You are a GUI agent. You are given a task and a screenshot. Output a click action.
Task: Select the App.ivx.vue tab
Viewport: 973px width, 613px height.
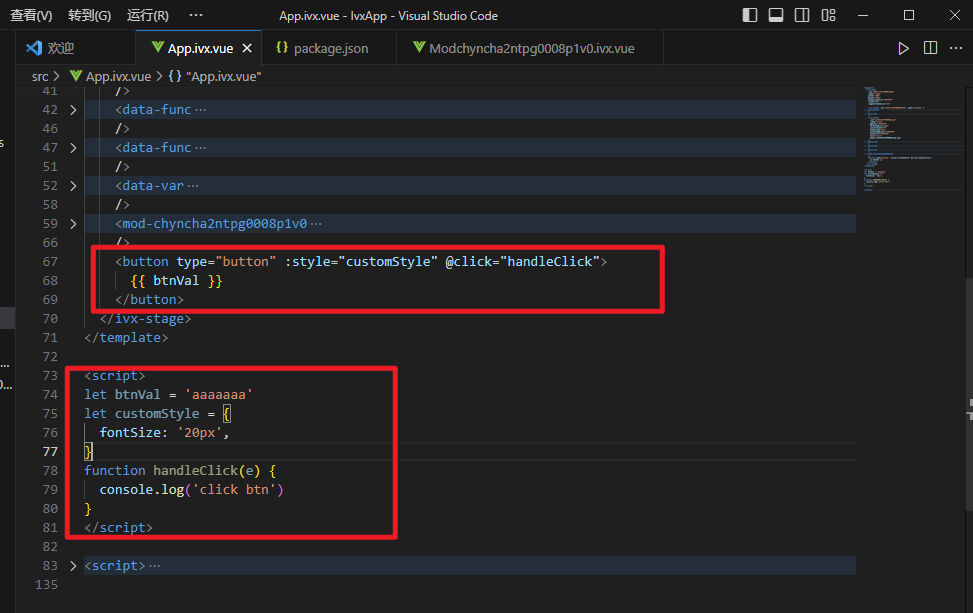[198, 48]
